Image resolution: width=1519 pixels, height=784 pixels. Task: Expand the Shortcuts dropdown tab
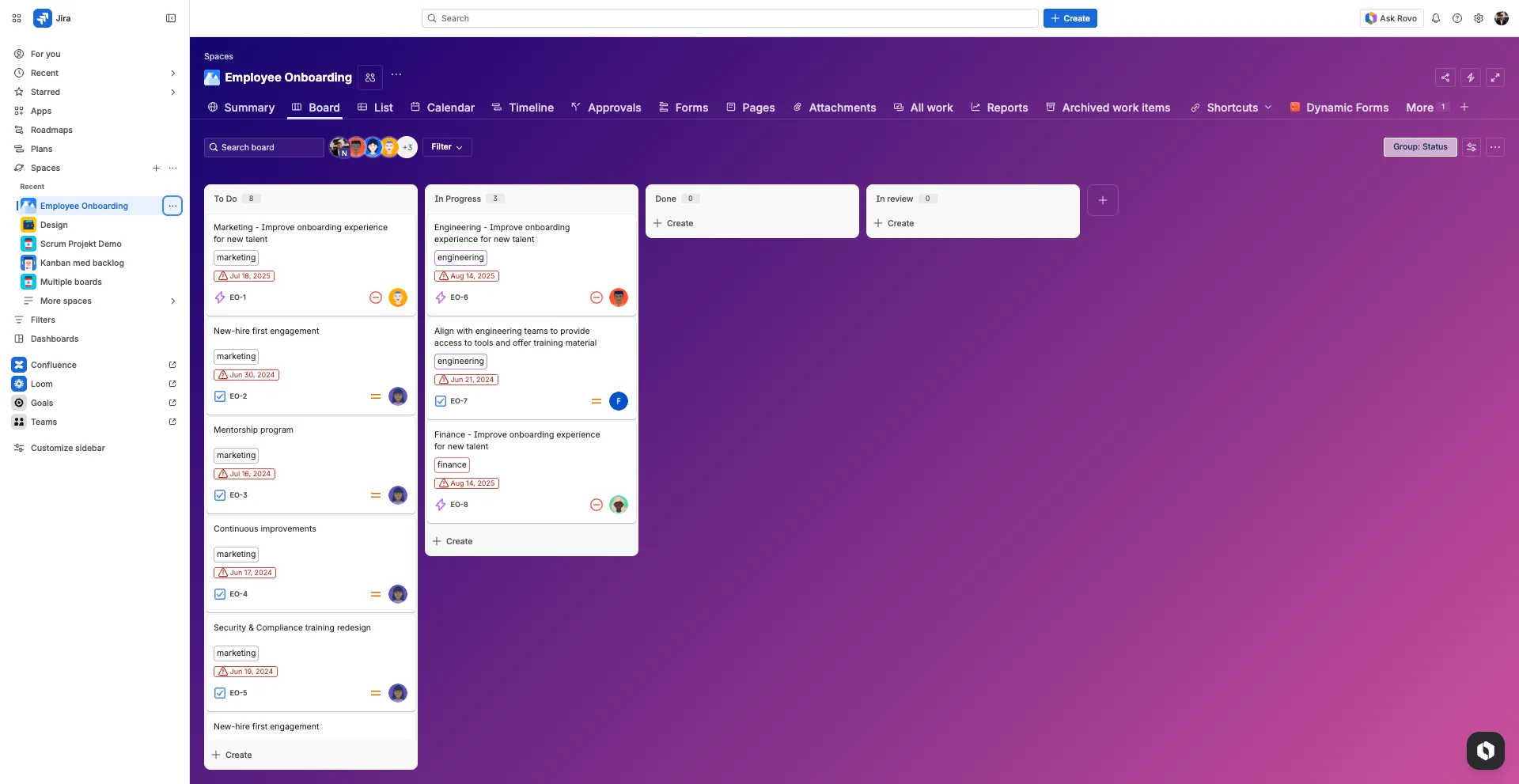click(x=1232, y=108)
